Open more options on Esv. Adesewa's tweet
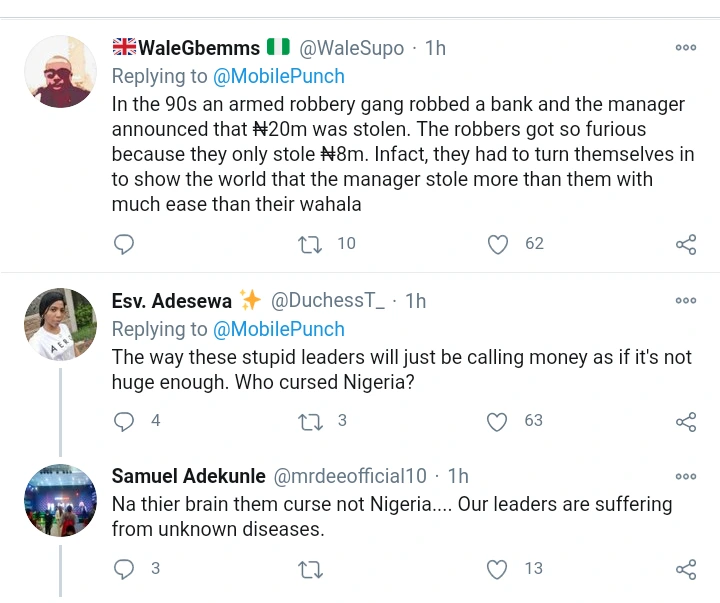 click(x=686, y=300)
